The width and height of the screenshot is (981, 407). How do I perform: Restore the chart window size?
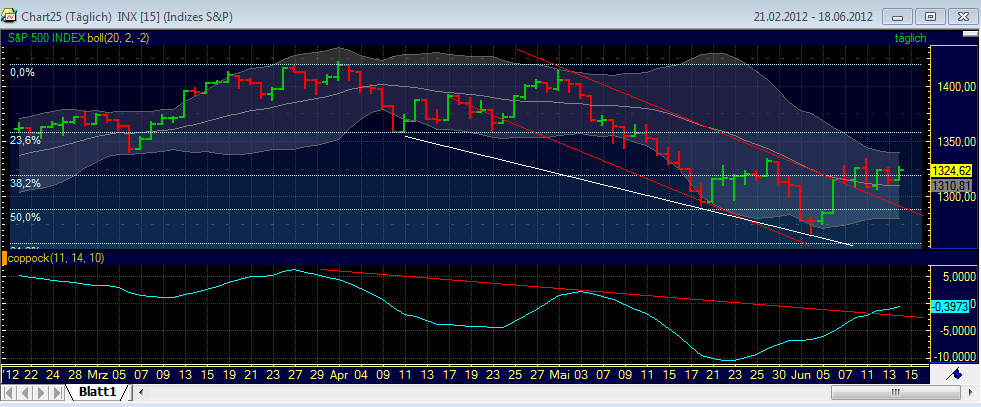(x=930, y=16)
